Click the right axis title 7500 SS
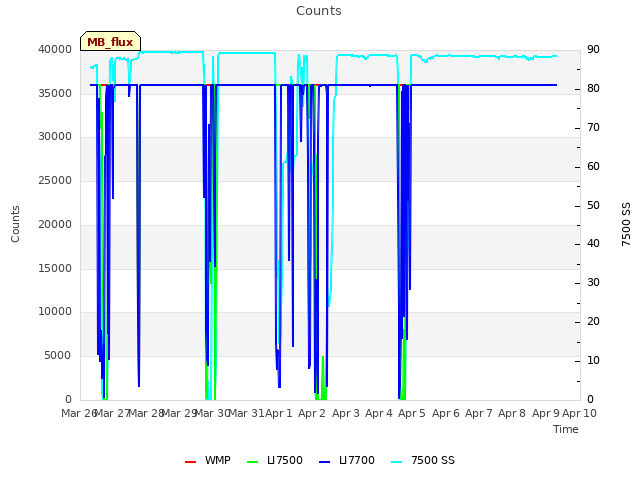Image resolution: width=640 pixels, height=480 pixels. tap(626, 224)
